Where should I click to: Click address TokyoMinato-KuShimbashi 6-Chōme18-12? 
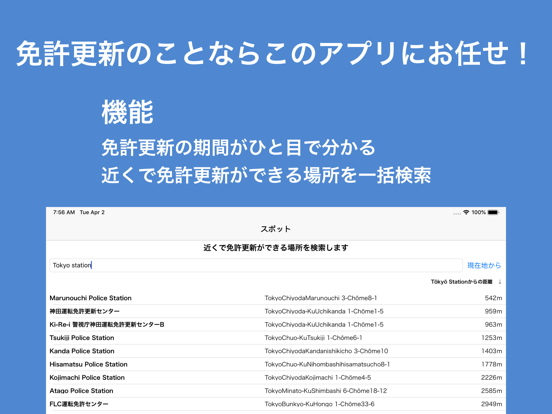[326, 391]
